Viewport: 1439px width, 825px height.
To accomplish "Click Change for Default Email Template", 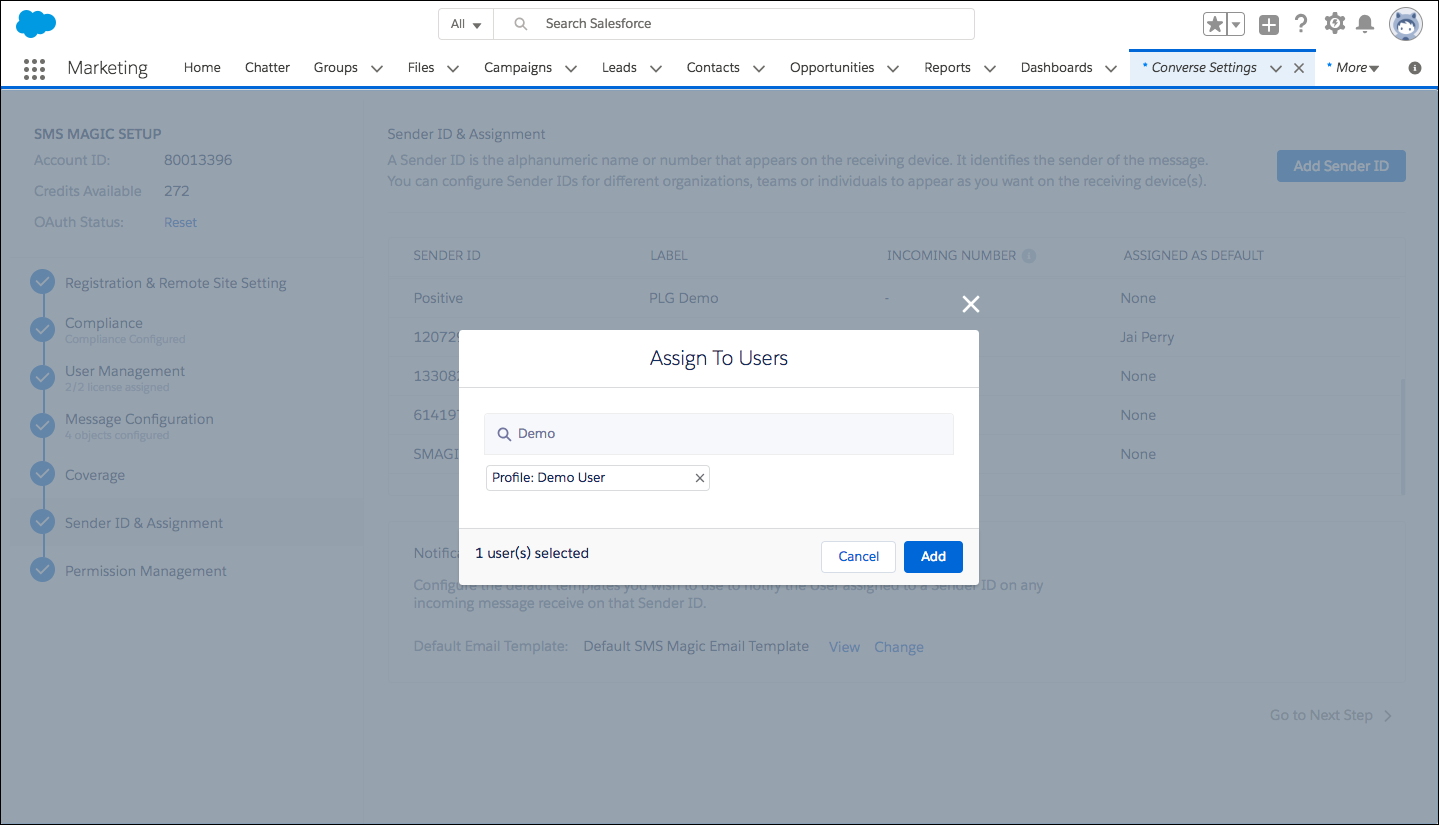I will tap(899, 647).
